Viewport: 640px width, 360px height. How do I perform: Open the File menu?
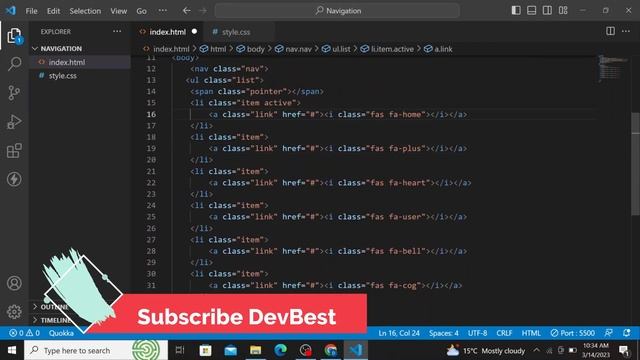click(x=31, y=11)
